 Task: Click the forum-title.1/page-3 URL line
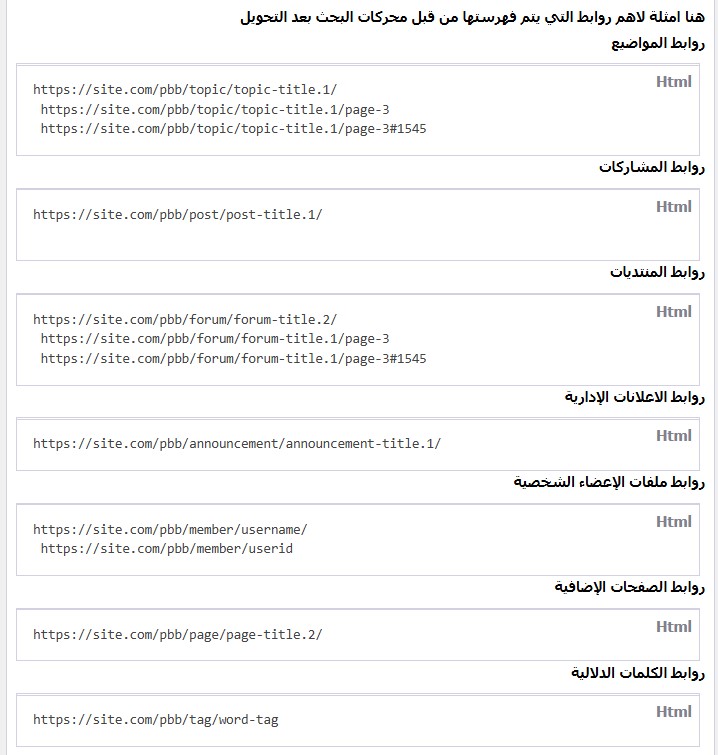point(215,338)
